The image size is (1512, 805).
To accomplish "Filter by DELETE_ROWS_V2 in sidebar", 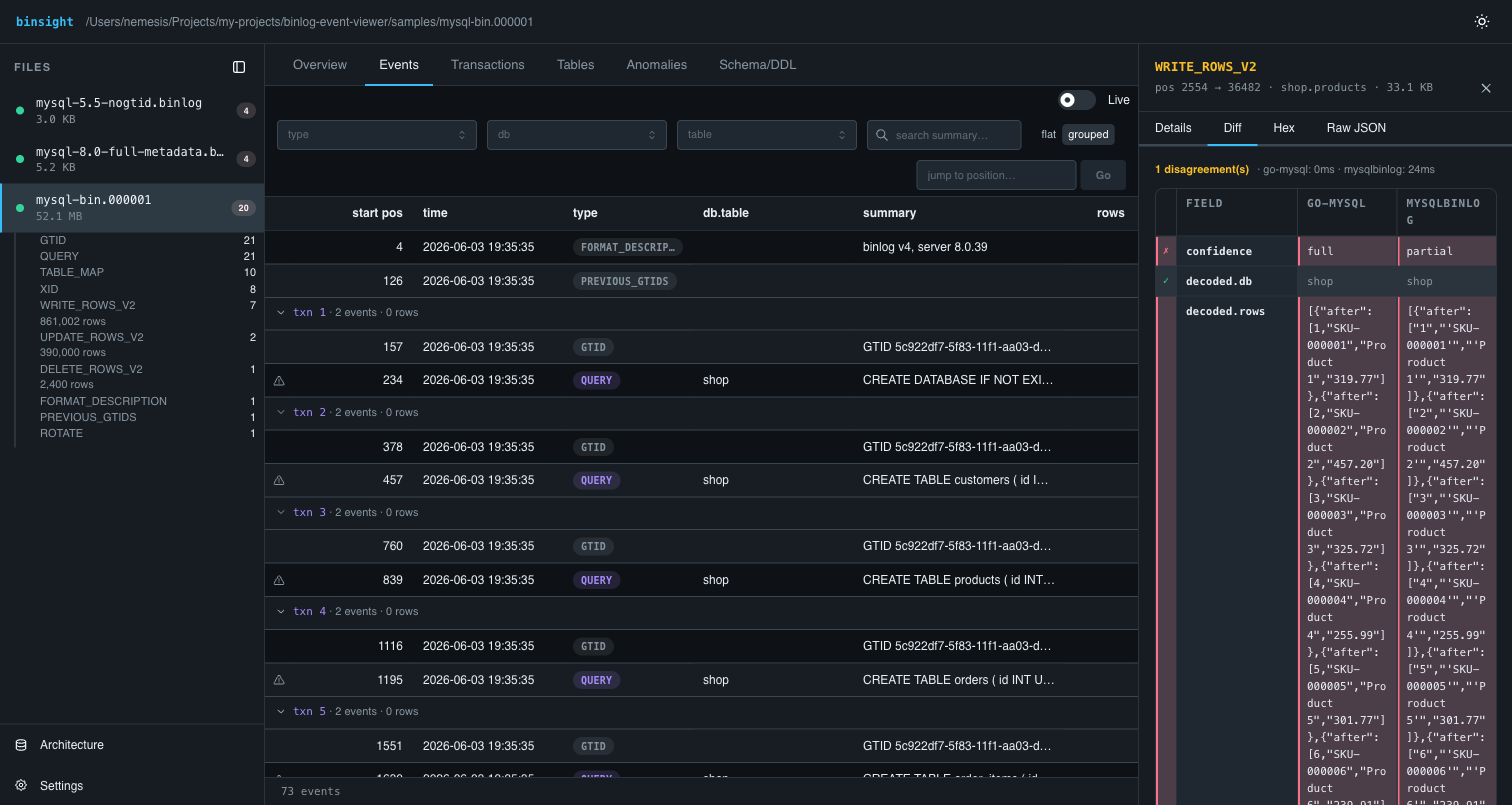I will pyautogui.click(x=147, y=369).
